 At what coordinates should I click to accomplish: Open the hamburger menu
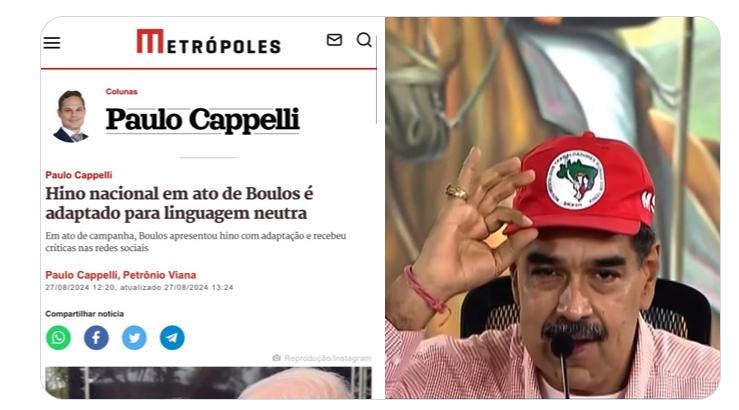point(52,43)
